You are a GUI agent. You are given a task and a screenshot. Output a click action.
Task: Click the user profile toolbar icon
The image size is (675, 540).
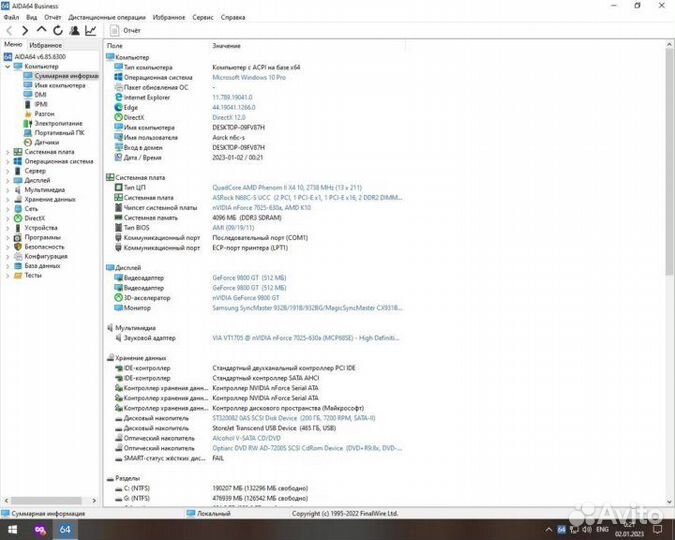coord(75,31)
